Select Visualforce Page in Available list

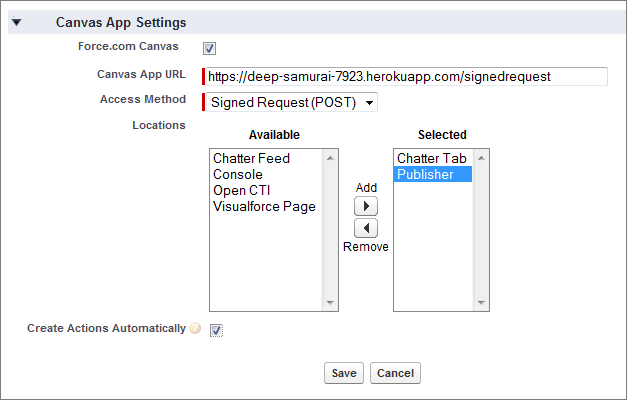click(x=266, y=206)
